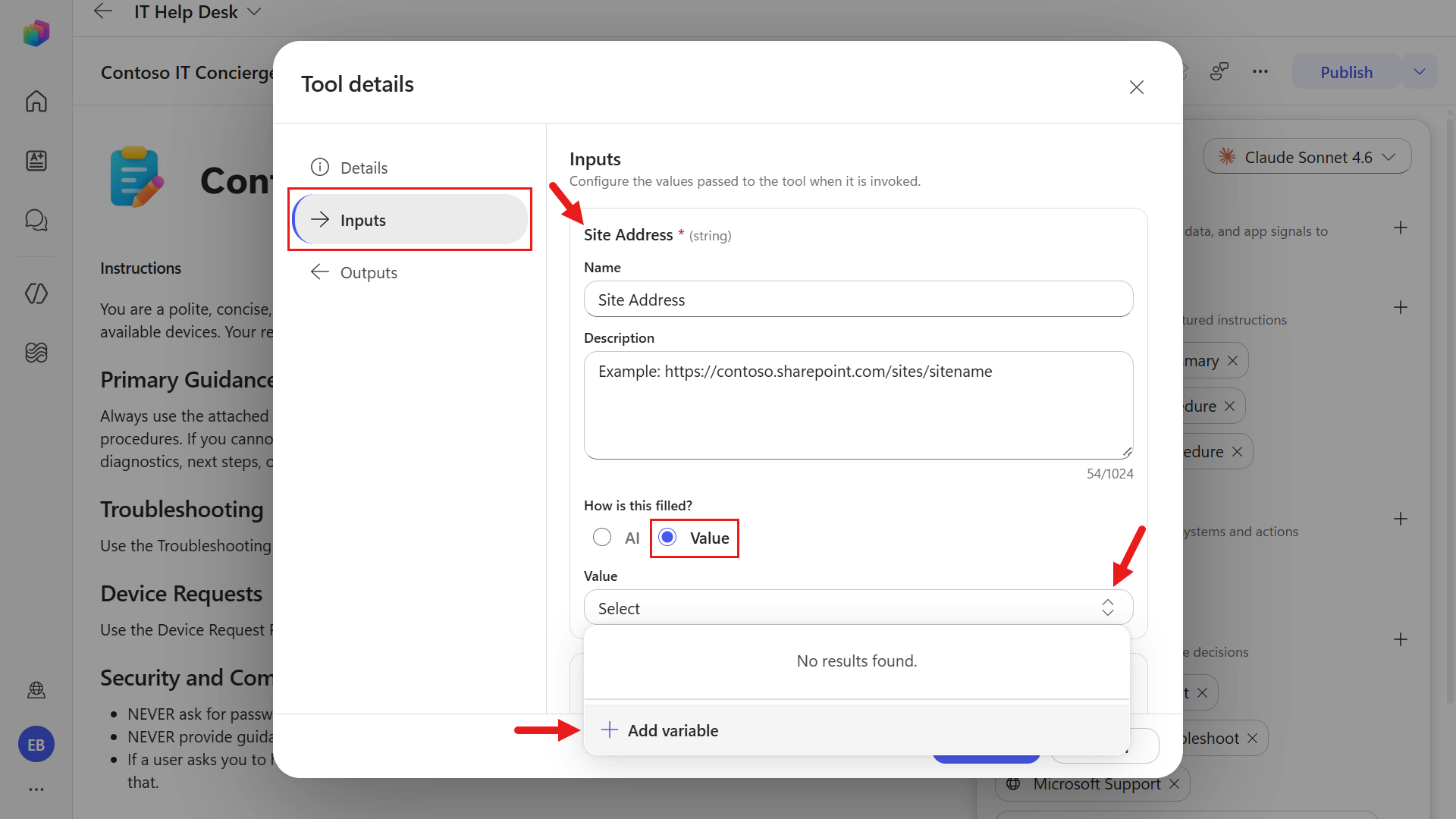Remove the chip ending in 'dure'
Image resolution: width=1456 pixels, height=819 pixels.
(x=1229, y=406)
